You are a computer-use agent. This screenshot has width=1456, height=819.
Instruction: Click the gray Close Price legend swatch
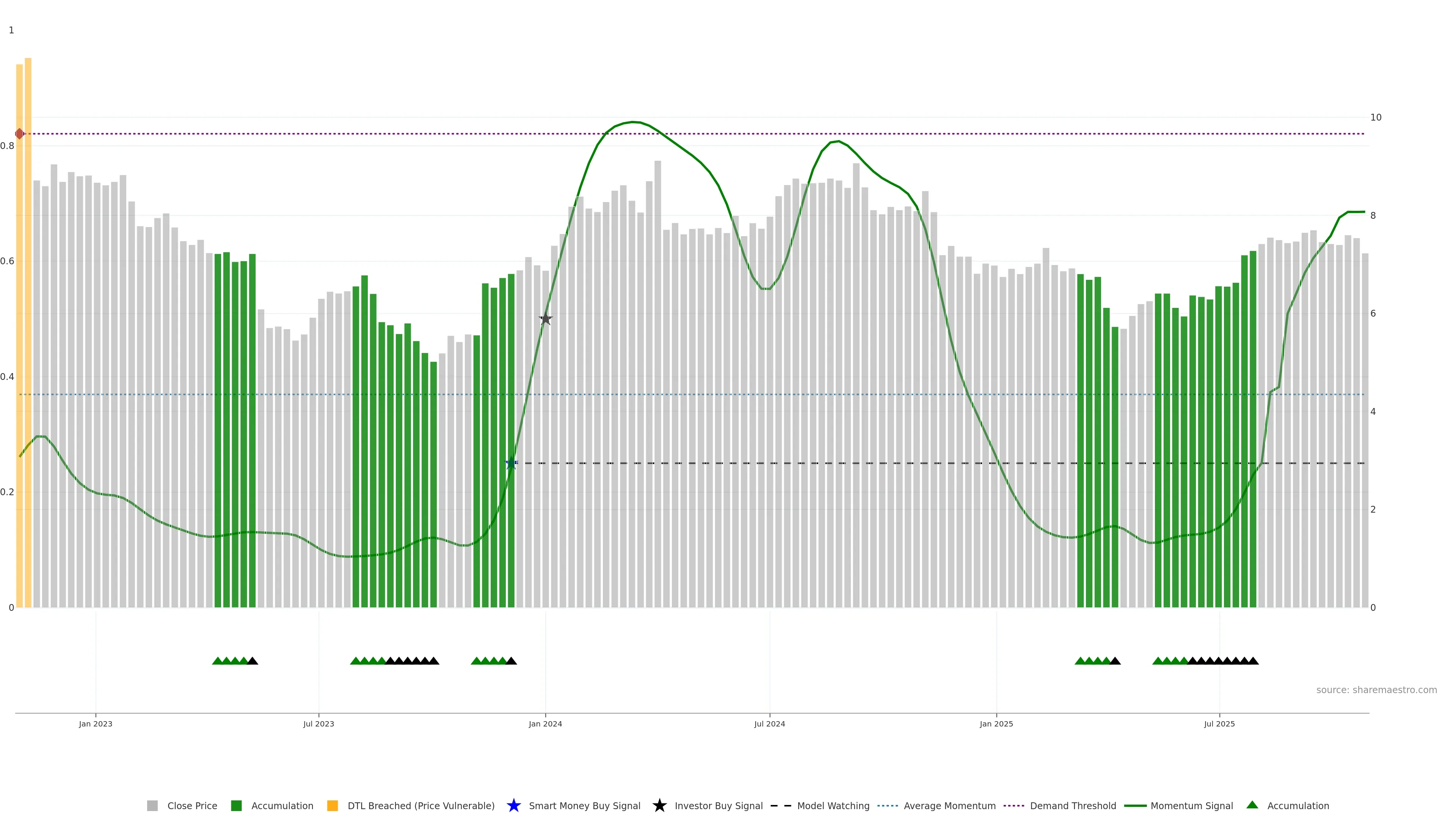click(x=152, y=805)
